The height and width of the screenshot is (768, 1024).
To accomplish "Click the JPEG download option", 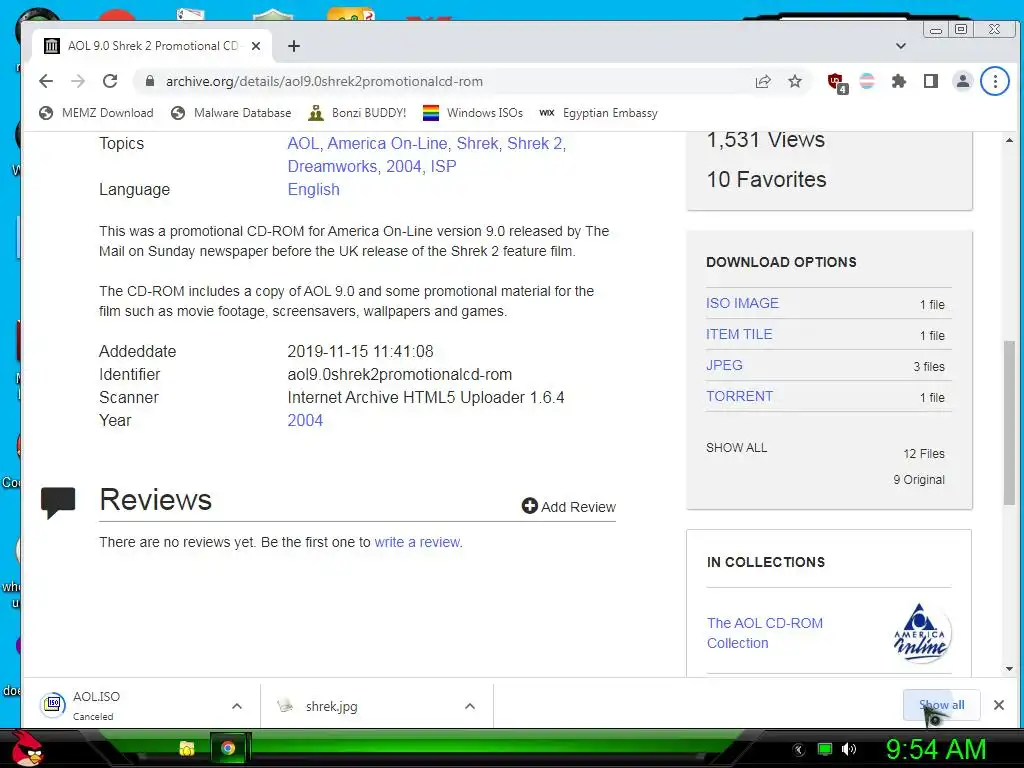I will [724, 365].
